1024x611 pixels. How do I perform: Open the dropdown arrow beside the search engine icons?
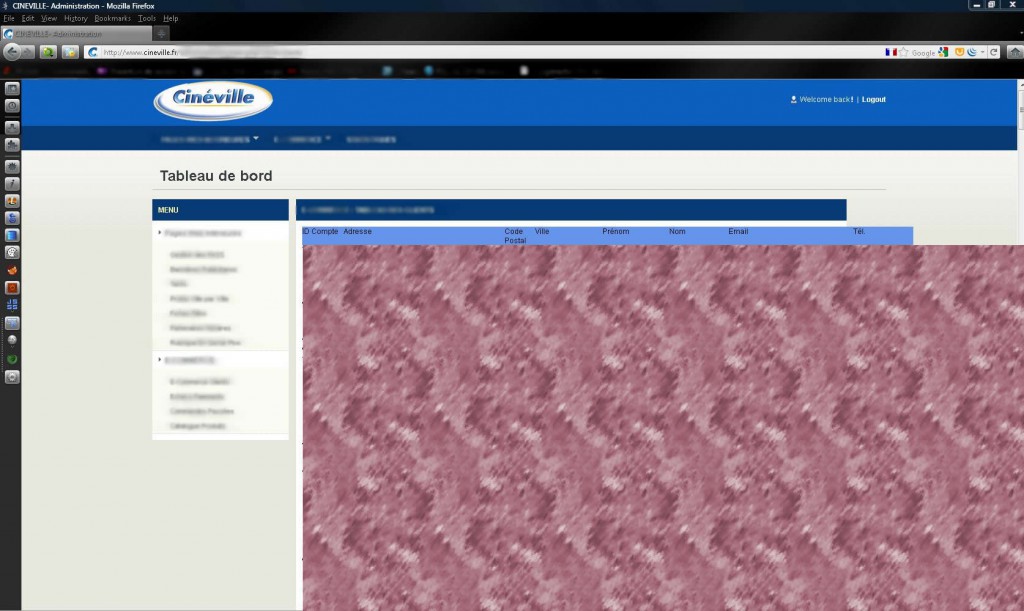coord(982,52)
